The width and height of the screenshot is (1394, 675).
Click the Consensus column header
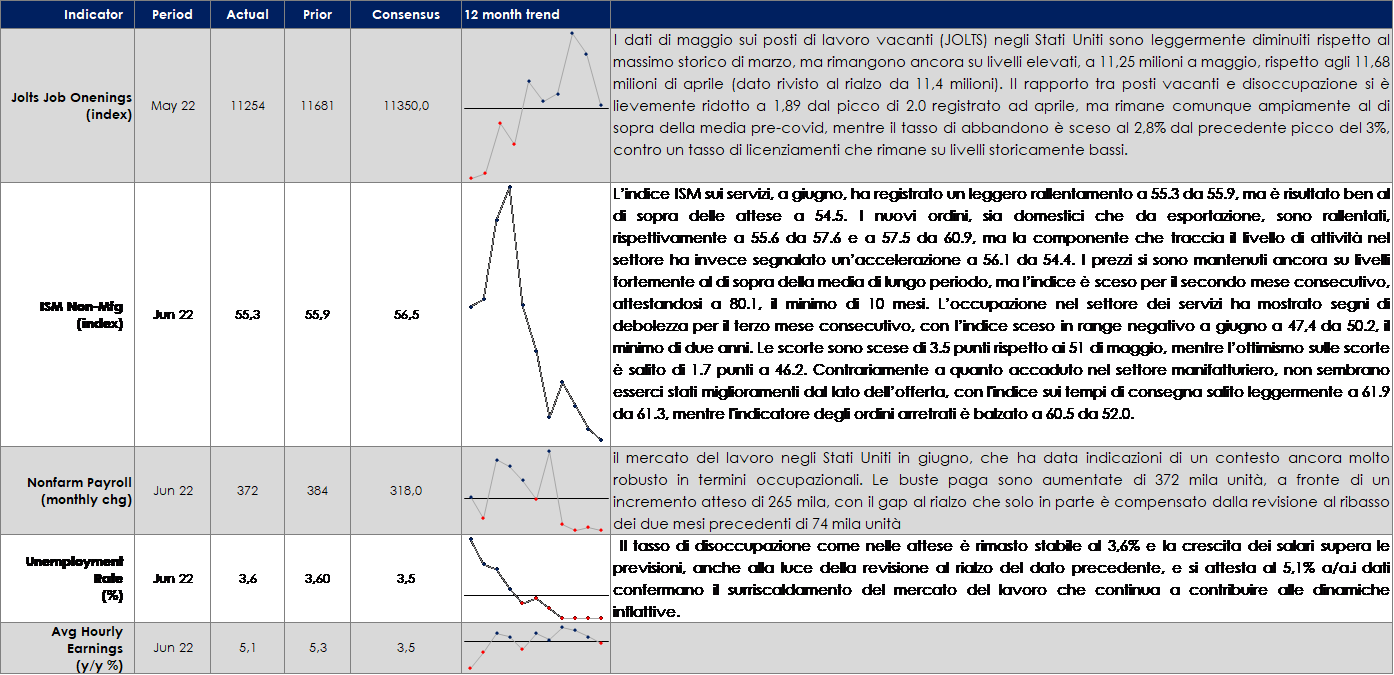pos(405,15)
